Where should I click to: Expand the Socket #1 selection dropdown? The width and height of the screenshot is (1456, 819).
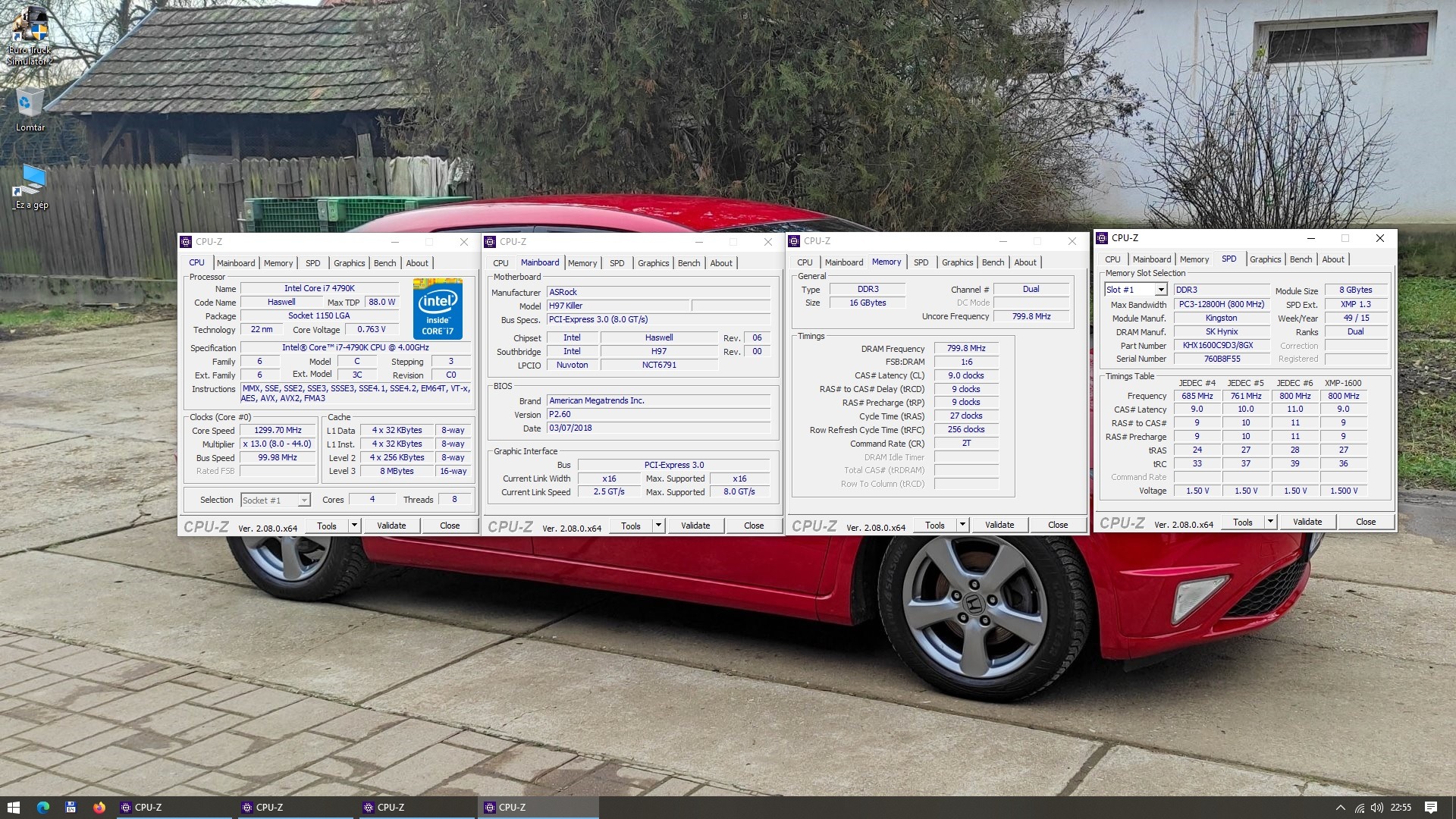coord(303,500)
